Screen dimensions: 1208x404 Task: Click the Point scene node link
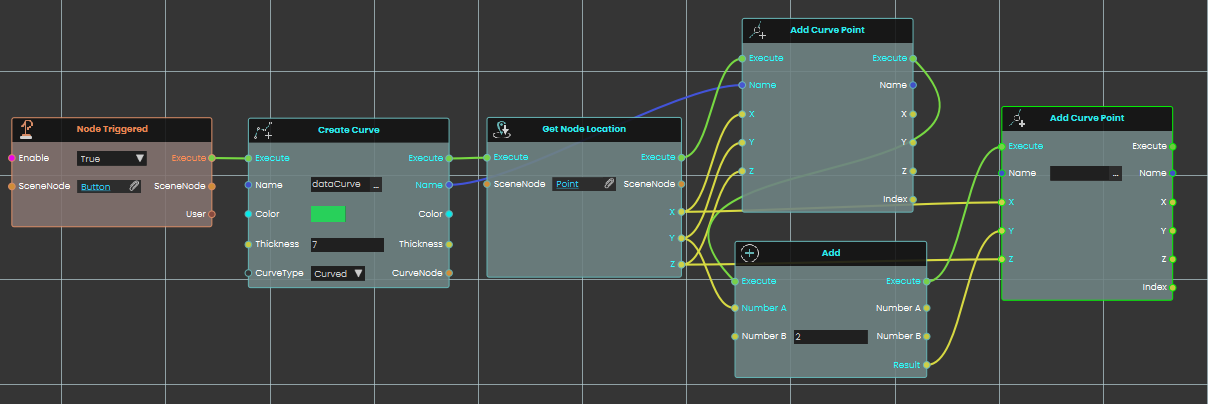coord(567,184)
